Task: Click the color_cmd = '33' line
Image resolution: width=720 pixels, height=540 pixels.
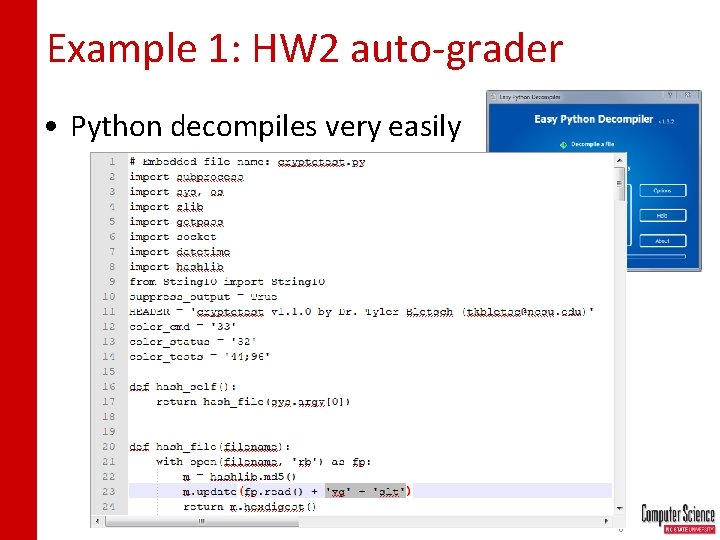Action: click(x=183, y=326)
